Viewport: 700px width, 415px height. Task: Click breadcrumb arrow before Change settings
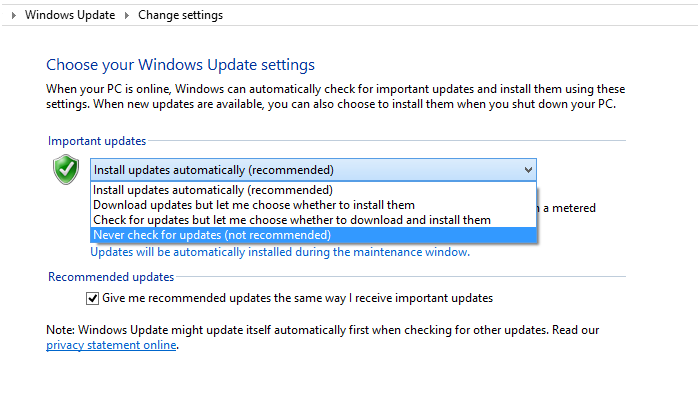127,16
